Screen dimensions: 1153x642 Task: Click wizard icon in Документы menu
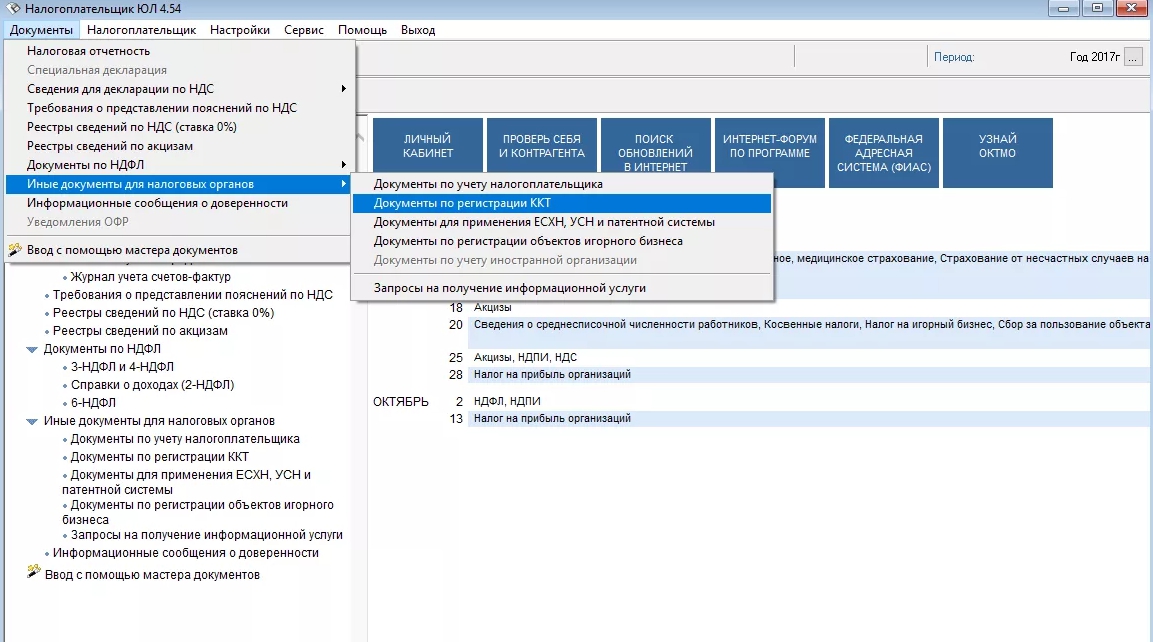pyautogui.click(x=15, y=249)
